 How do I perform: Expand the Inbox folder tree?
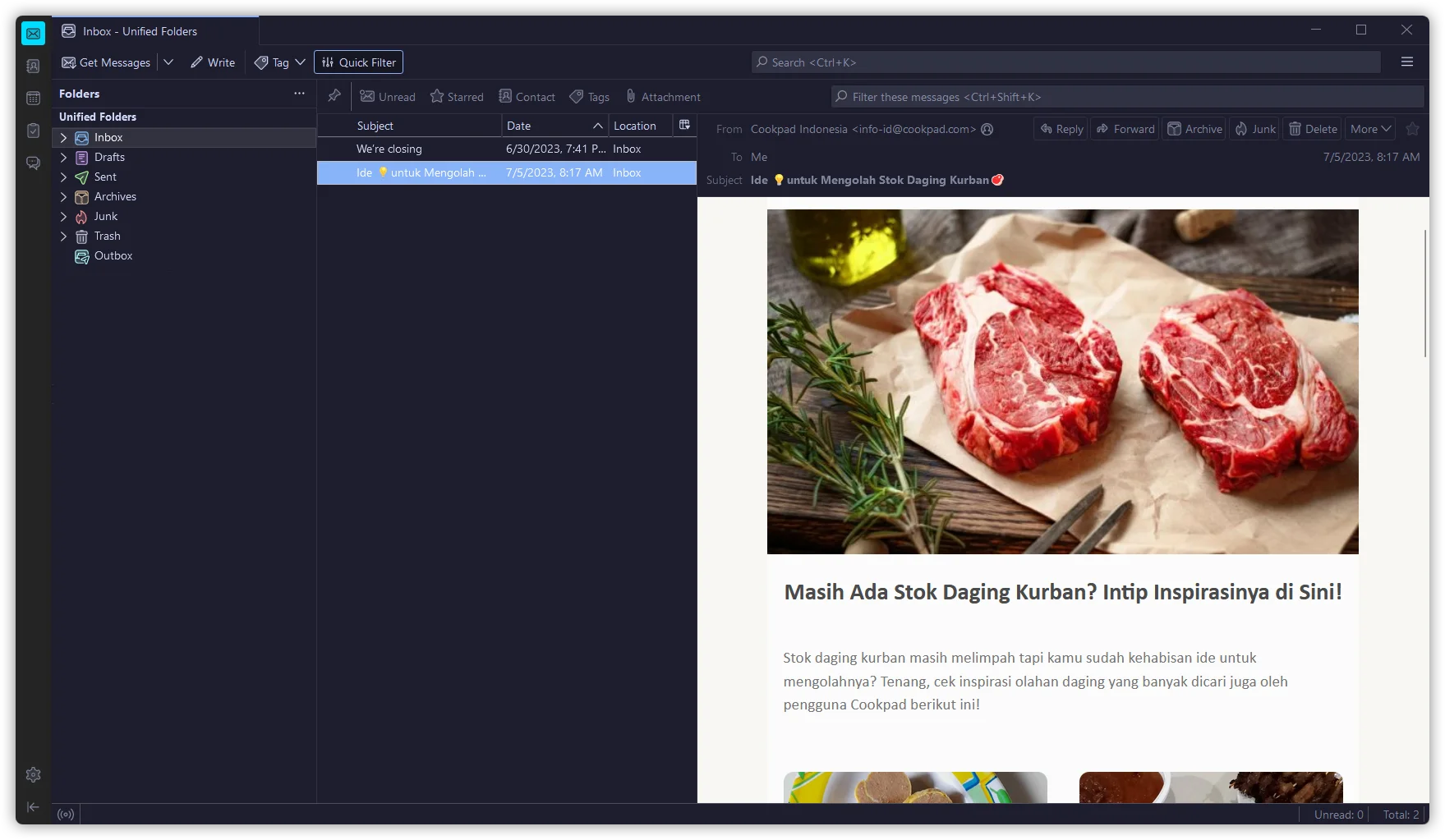[x=63, y=138]
